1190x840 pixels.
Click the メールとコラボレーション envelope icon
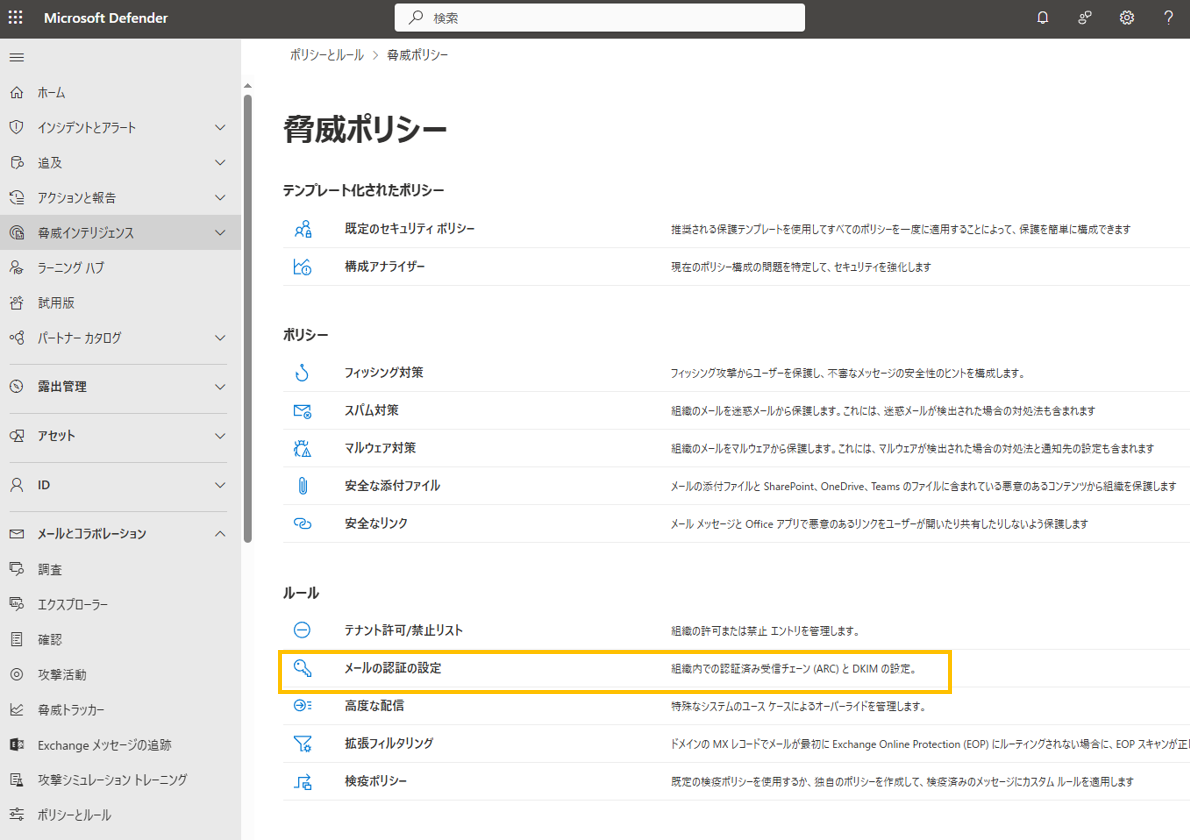tap(17, 534)
